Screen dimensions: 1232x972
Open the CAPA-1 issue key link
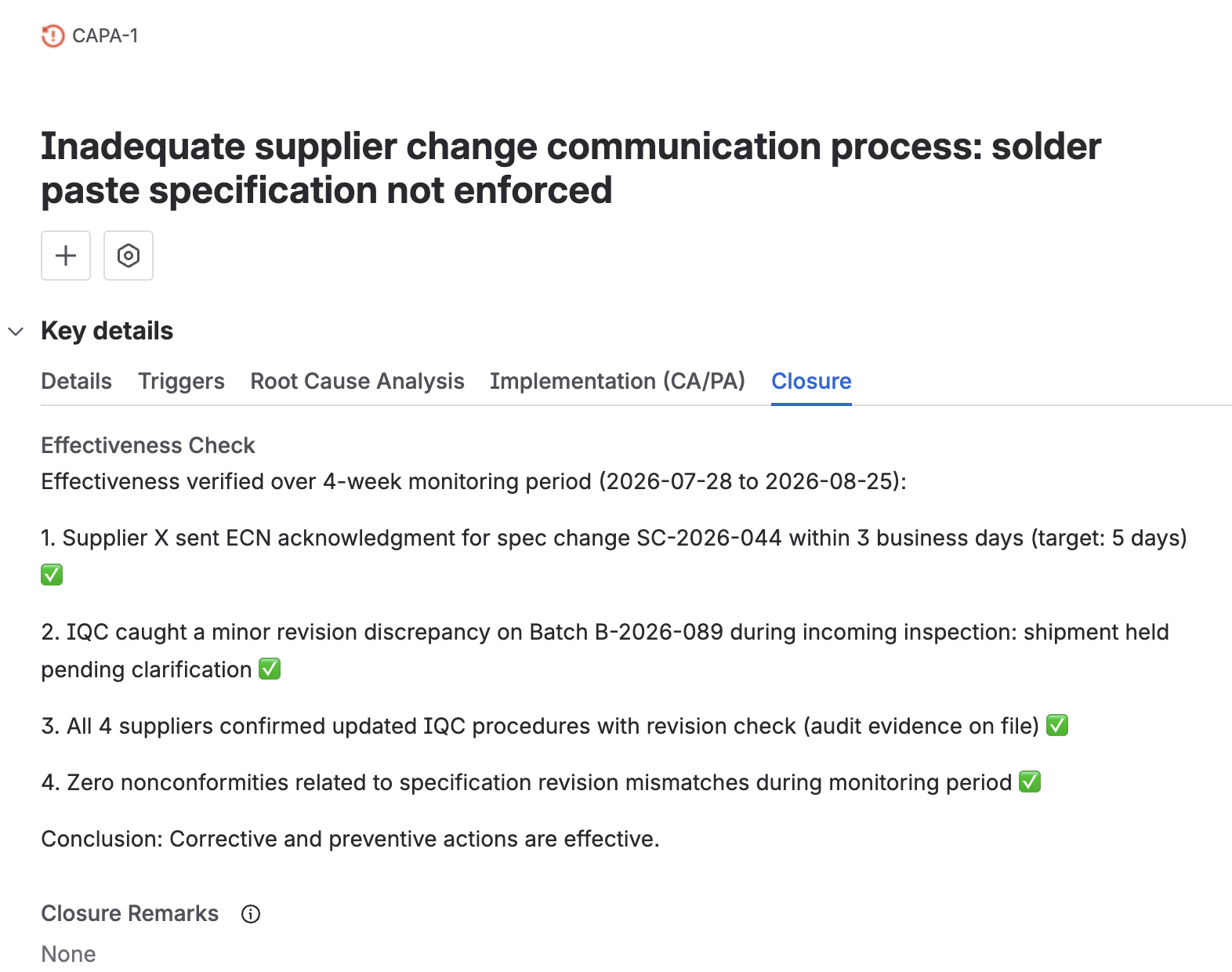pyautogui.click(x=105, y=36)
